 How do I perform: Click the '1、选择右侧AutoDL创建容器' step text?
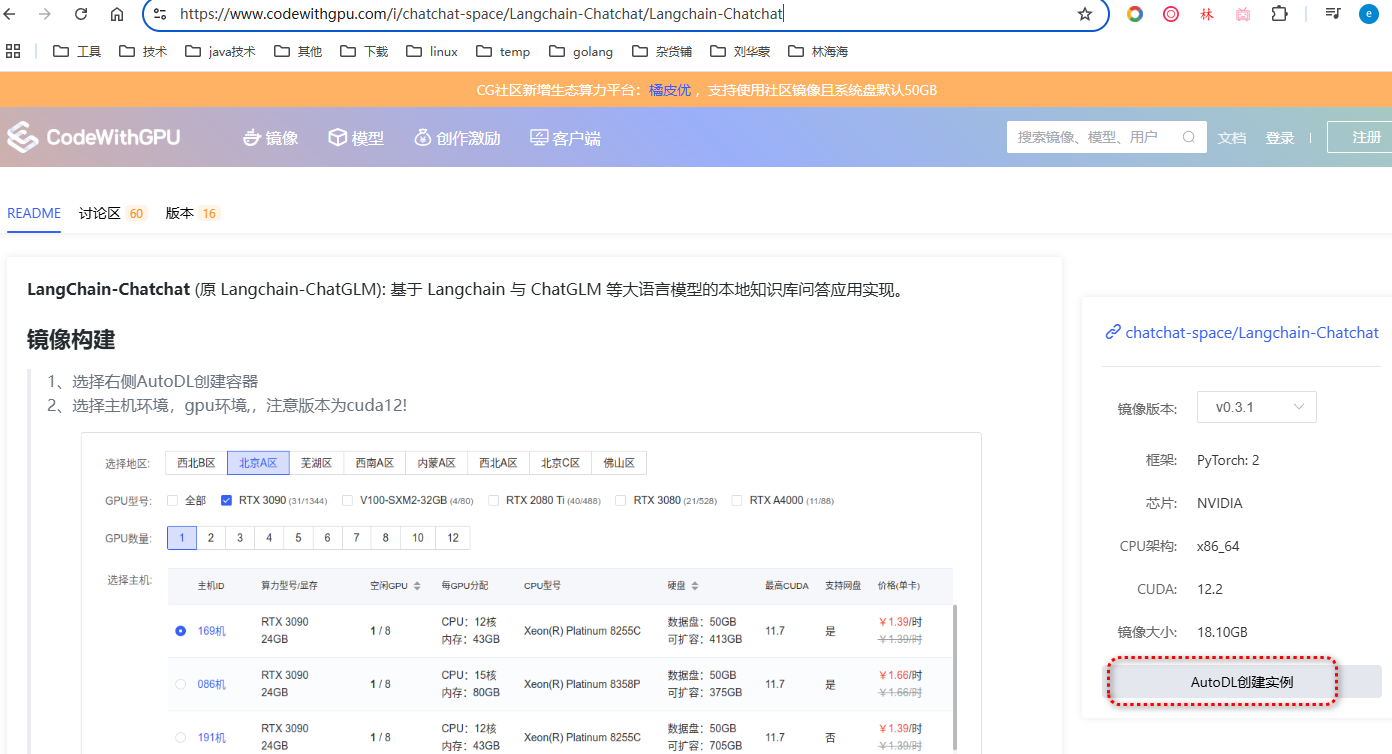(x=152, y=381)
